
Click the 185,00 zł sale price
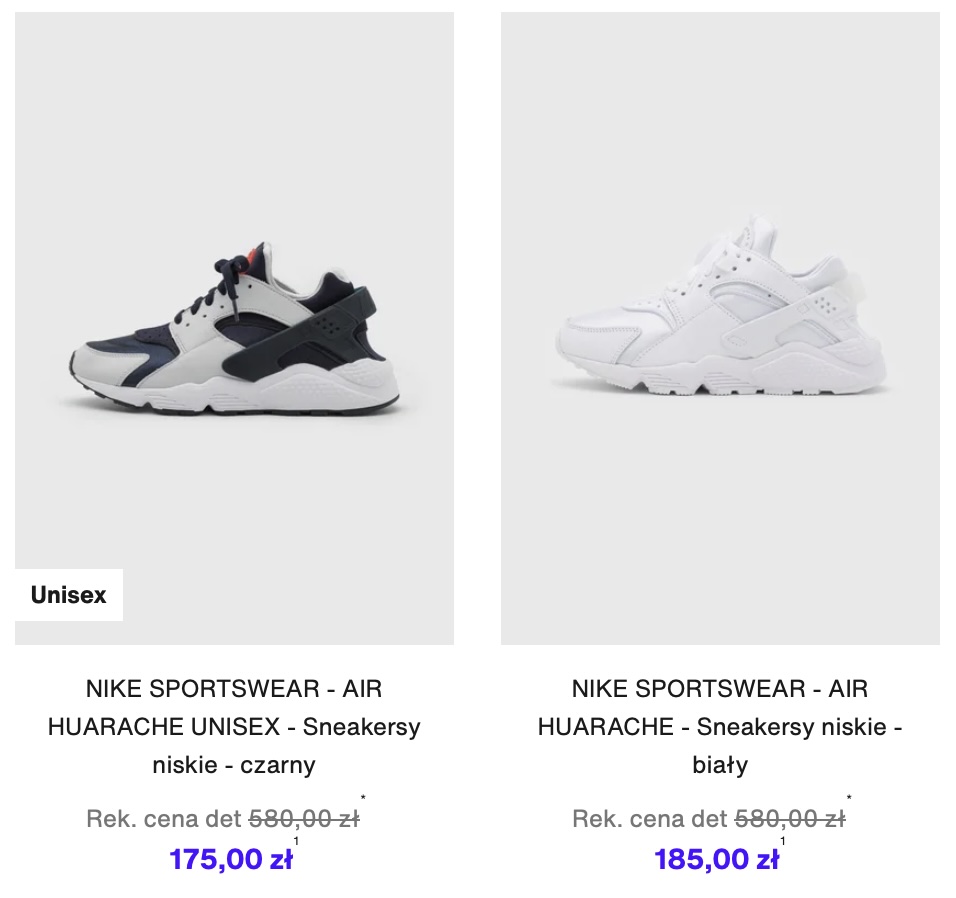[x=716, y=859]
